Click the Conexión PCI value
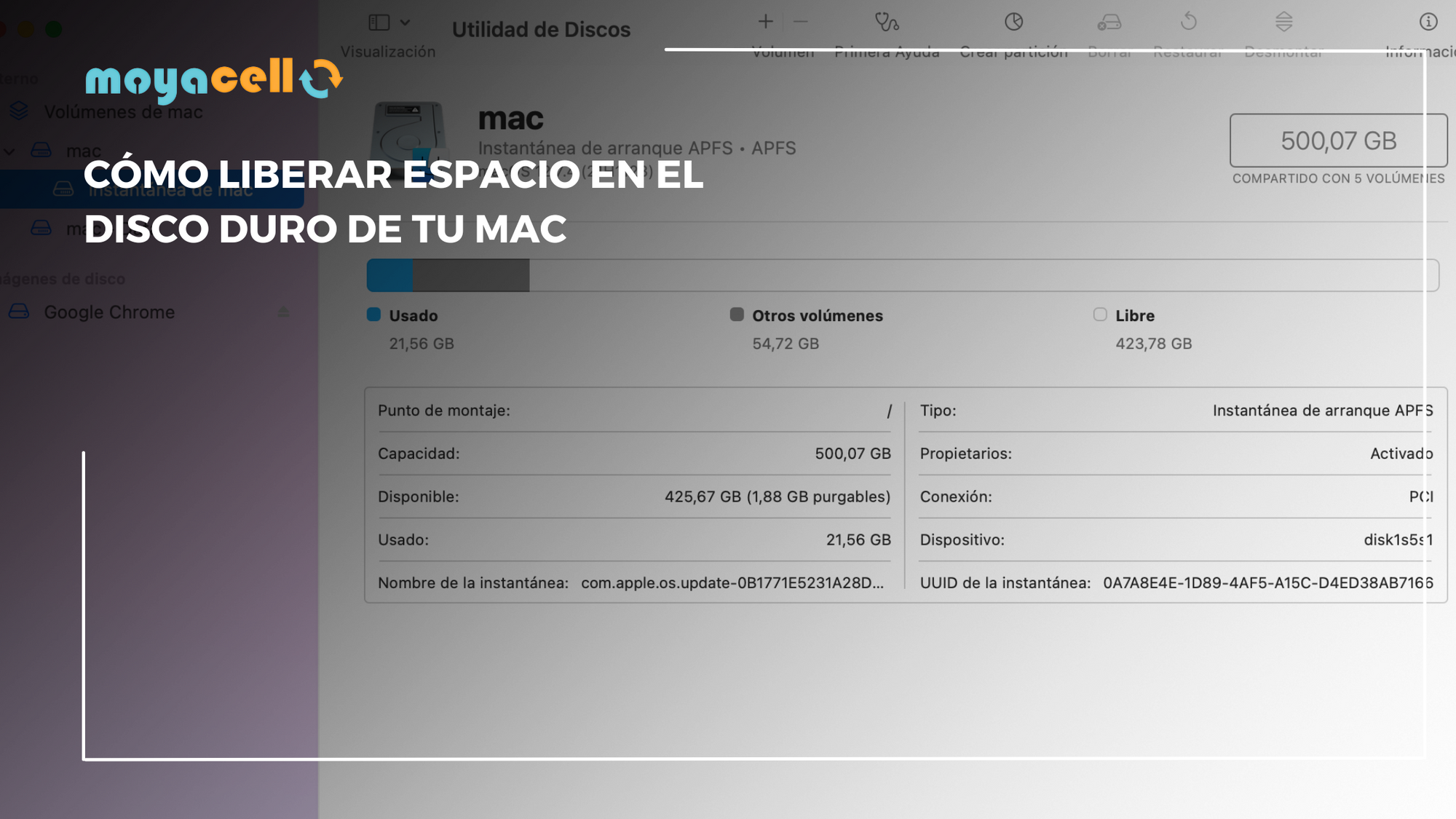Screen dimensions: 1456x819 [1421, 496]
